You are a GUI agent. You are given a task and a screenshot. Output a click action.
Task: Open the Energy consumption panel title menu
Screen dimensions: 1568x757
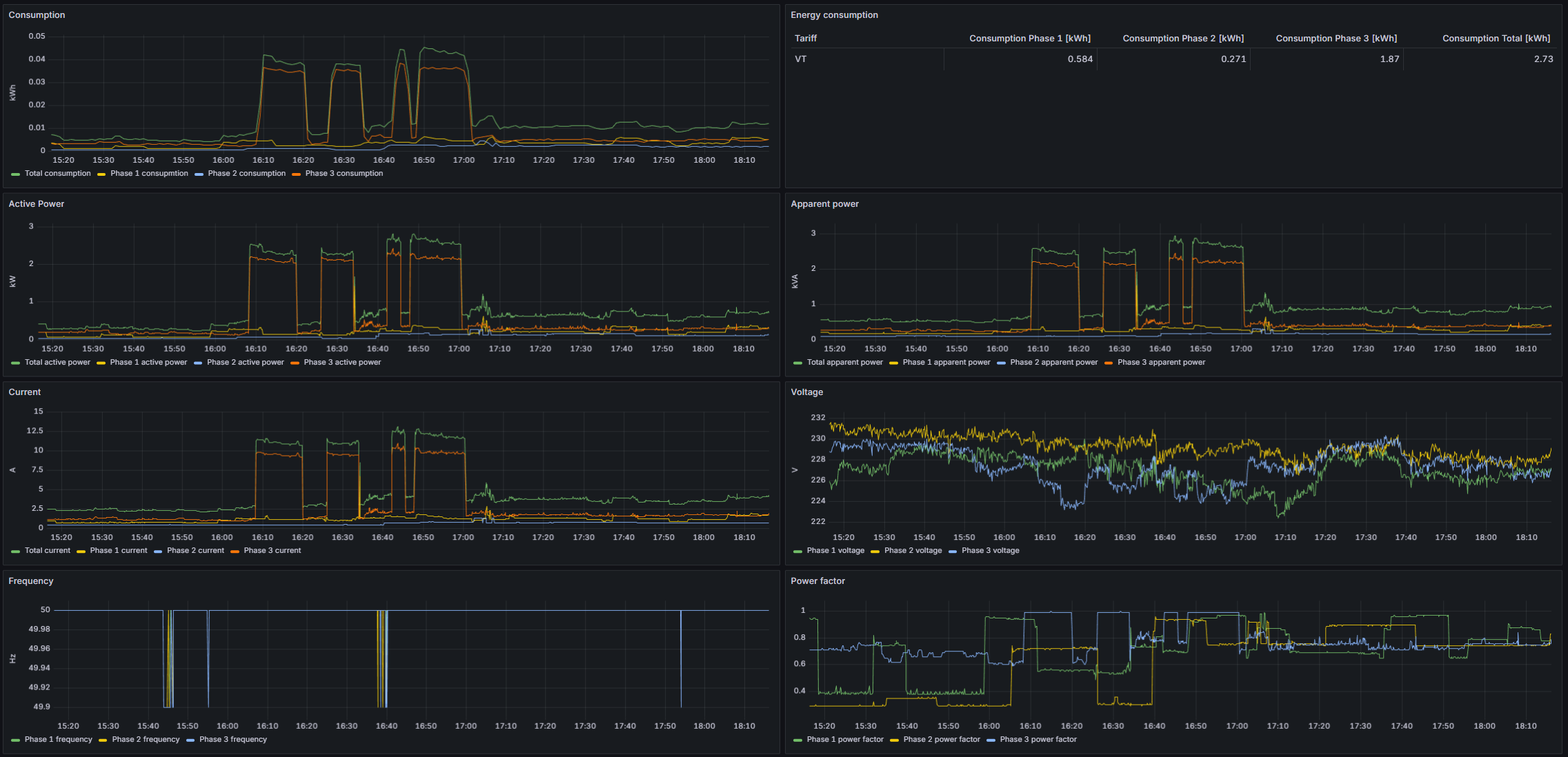tap(834, 15)
